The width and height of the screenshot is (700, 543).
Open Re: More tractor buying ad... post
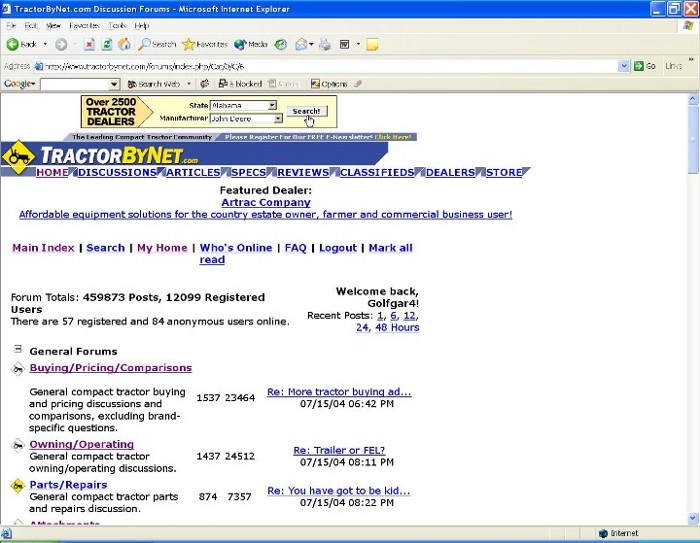pyautogui.click(x=339, y=392)
